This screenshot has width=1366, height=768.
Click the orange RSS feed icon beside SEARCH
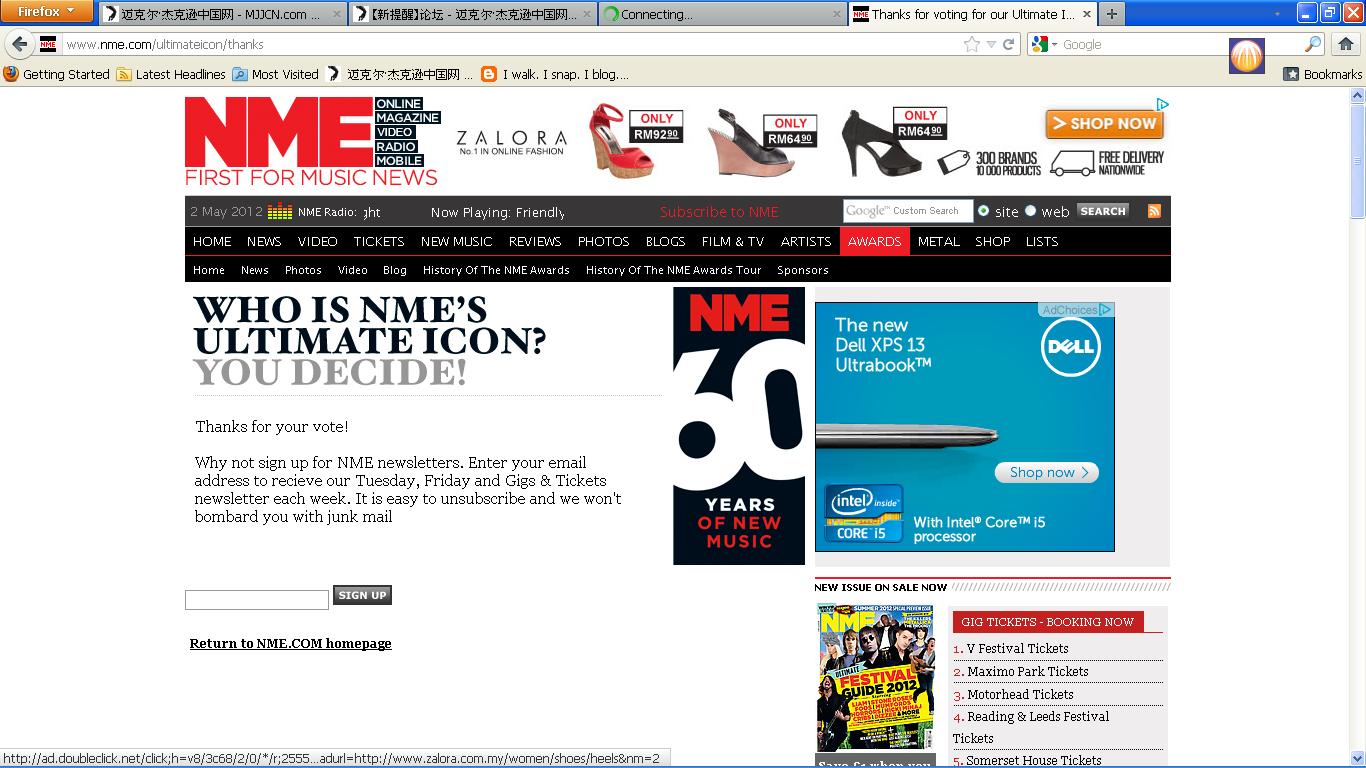coord(1154,211)
